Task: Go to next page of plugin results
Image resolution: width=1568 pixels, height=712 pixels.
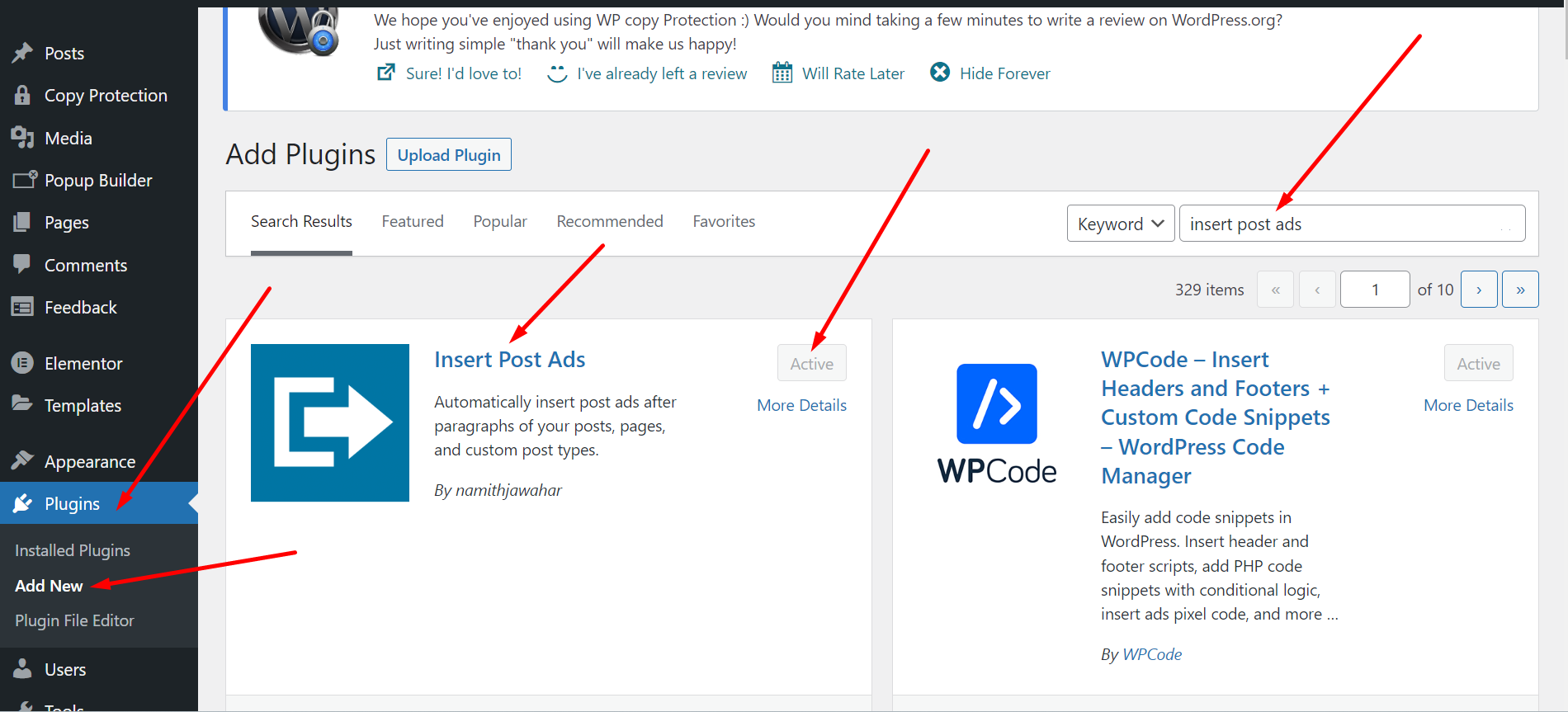Action: point(1478,290)
